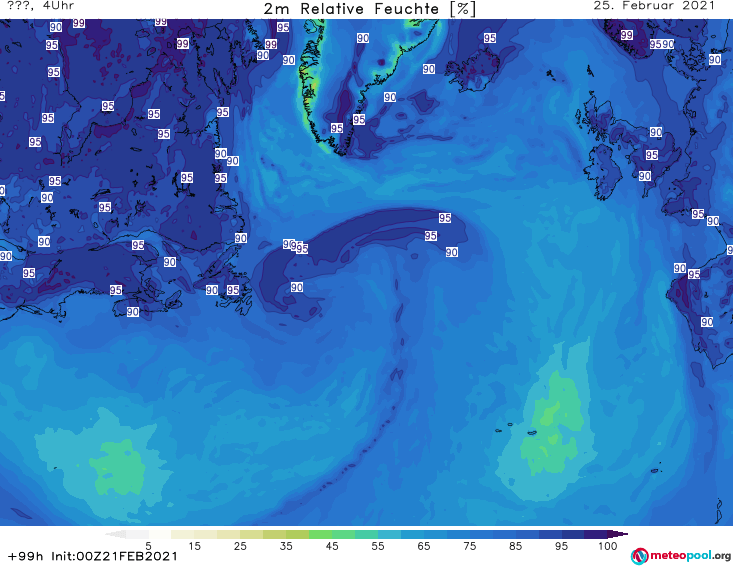The width and height of the screenshot is (733, 566).
Task: Click the '???, 4Uhr' time label
Action: point(40,6)
